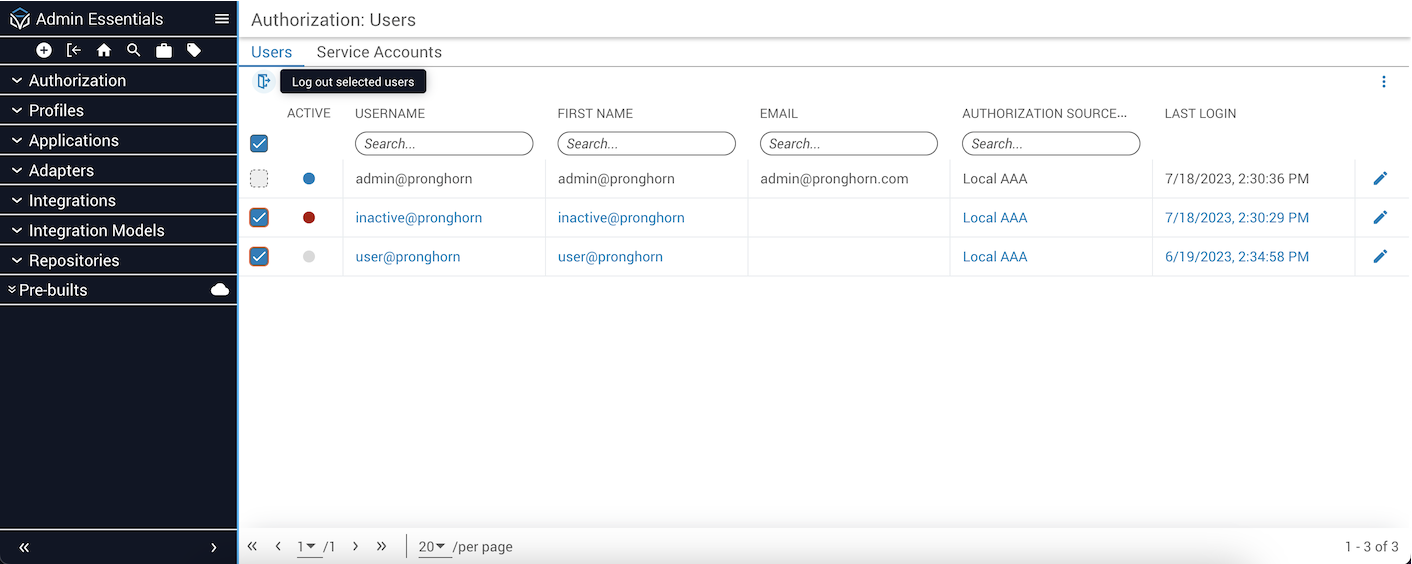Screen dimensions: 1412x564
Task: Open the hamburger menu beside Admin Essentials
Action: 222,19
